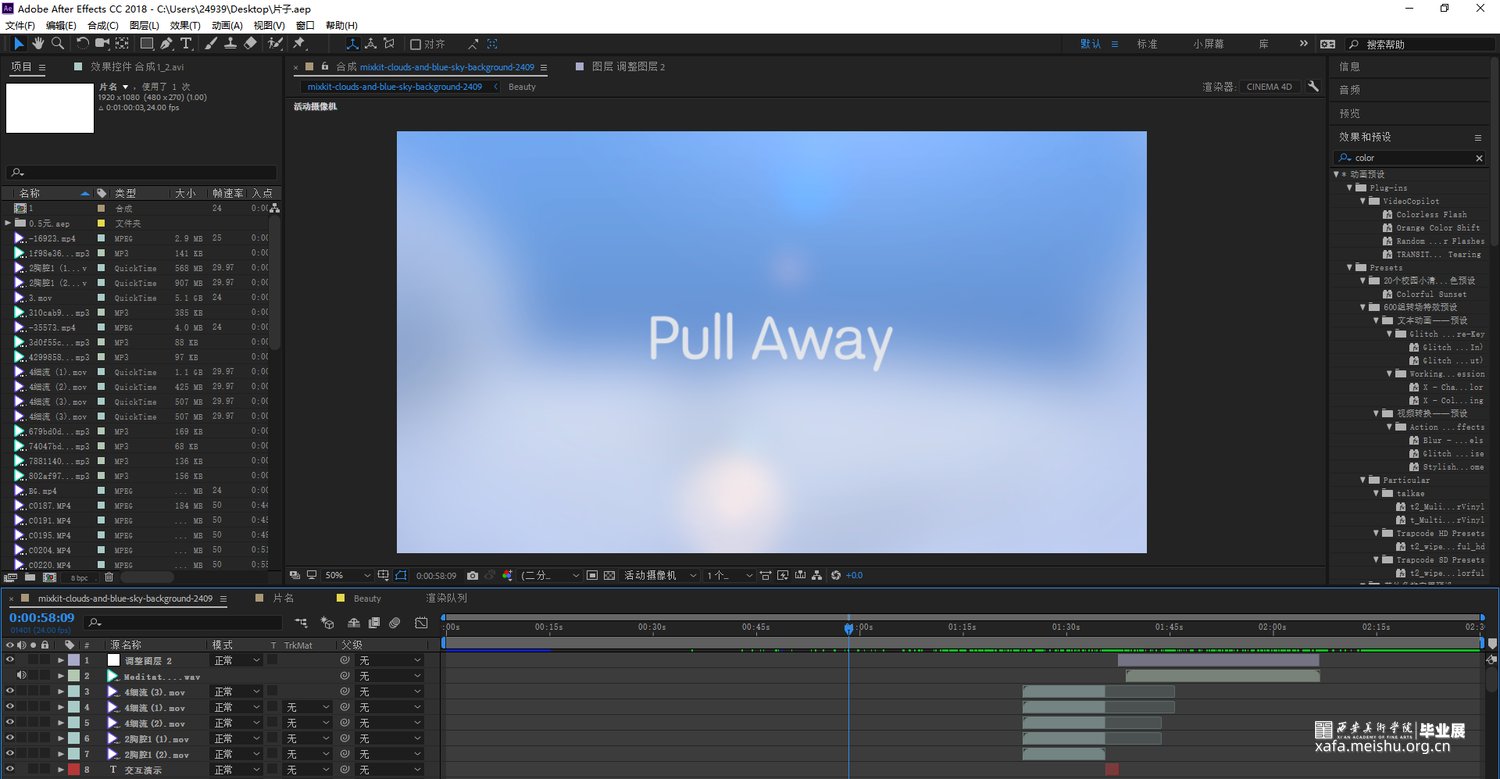Enable the 对齐 snapping checkbox
The width and height of the screenshot is (1500, 779).
click(416, 44)
